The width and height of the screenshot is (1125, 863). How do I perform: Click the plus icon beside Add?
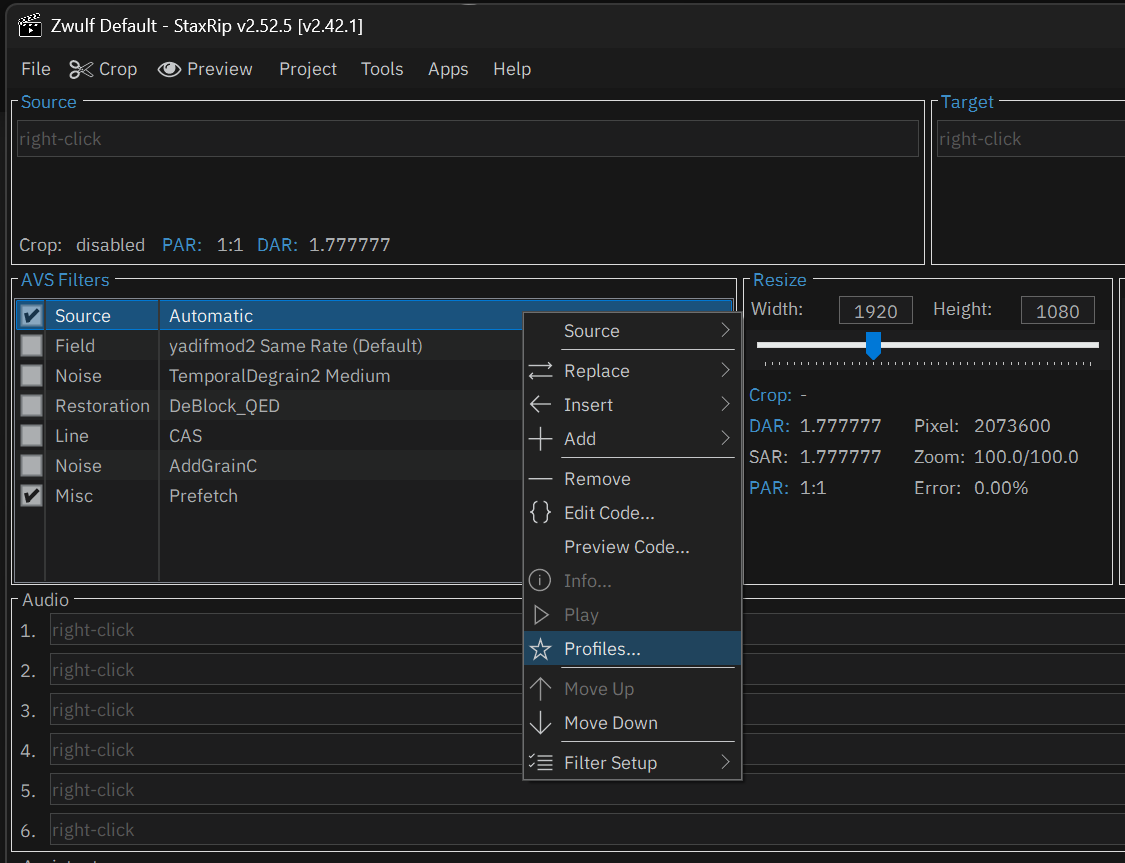540,438
